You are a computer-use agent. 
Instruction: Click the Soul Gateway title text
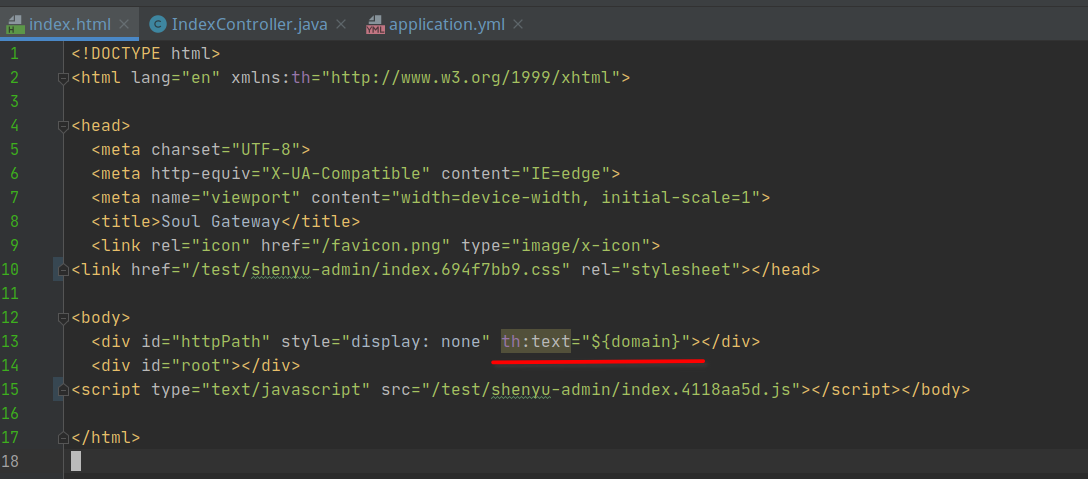pos(221,221)
